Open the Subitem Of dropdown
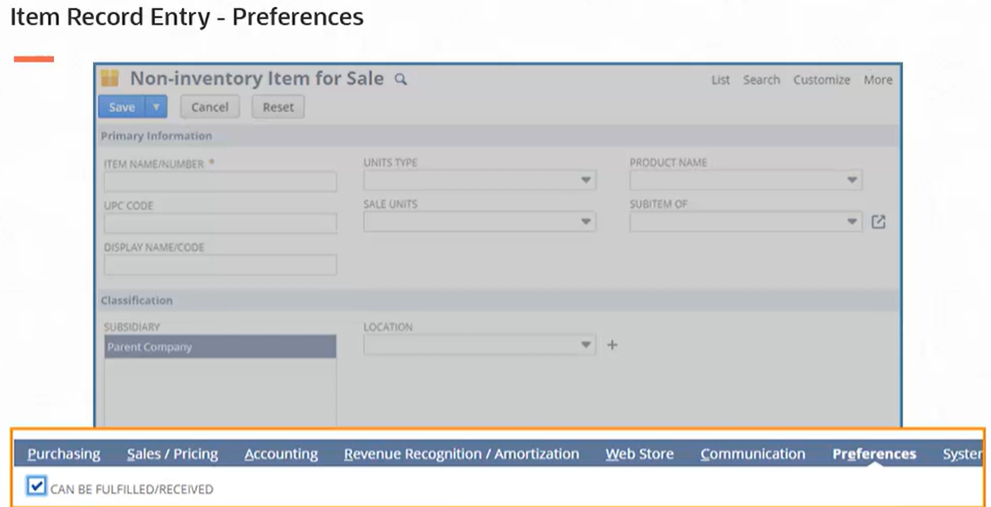The height and width of the screenshot is (507, 991). 852,222
